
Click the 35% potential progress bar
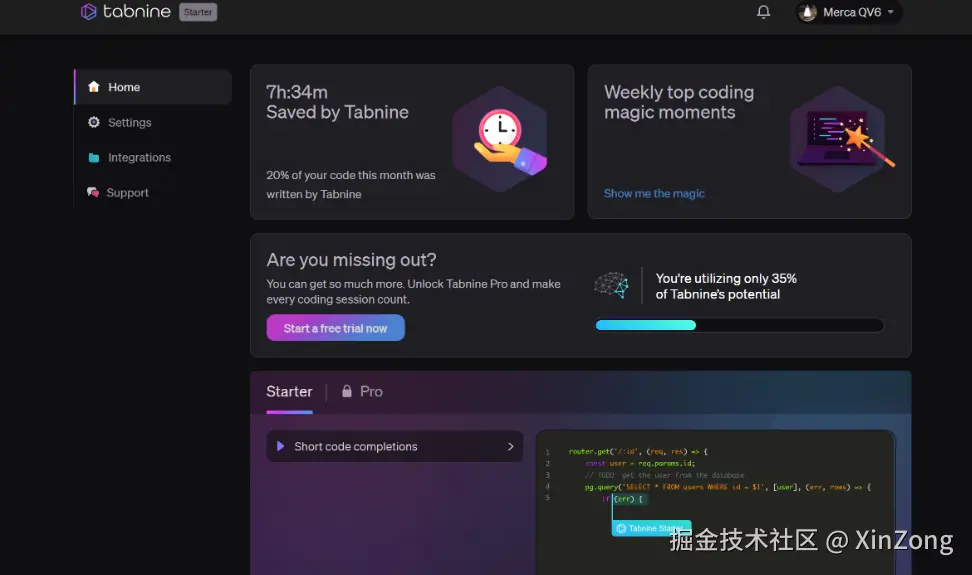[x=739, y=325]
